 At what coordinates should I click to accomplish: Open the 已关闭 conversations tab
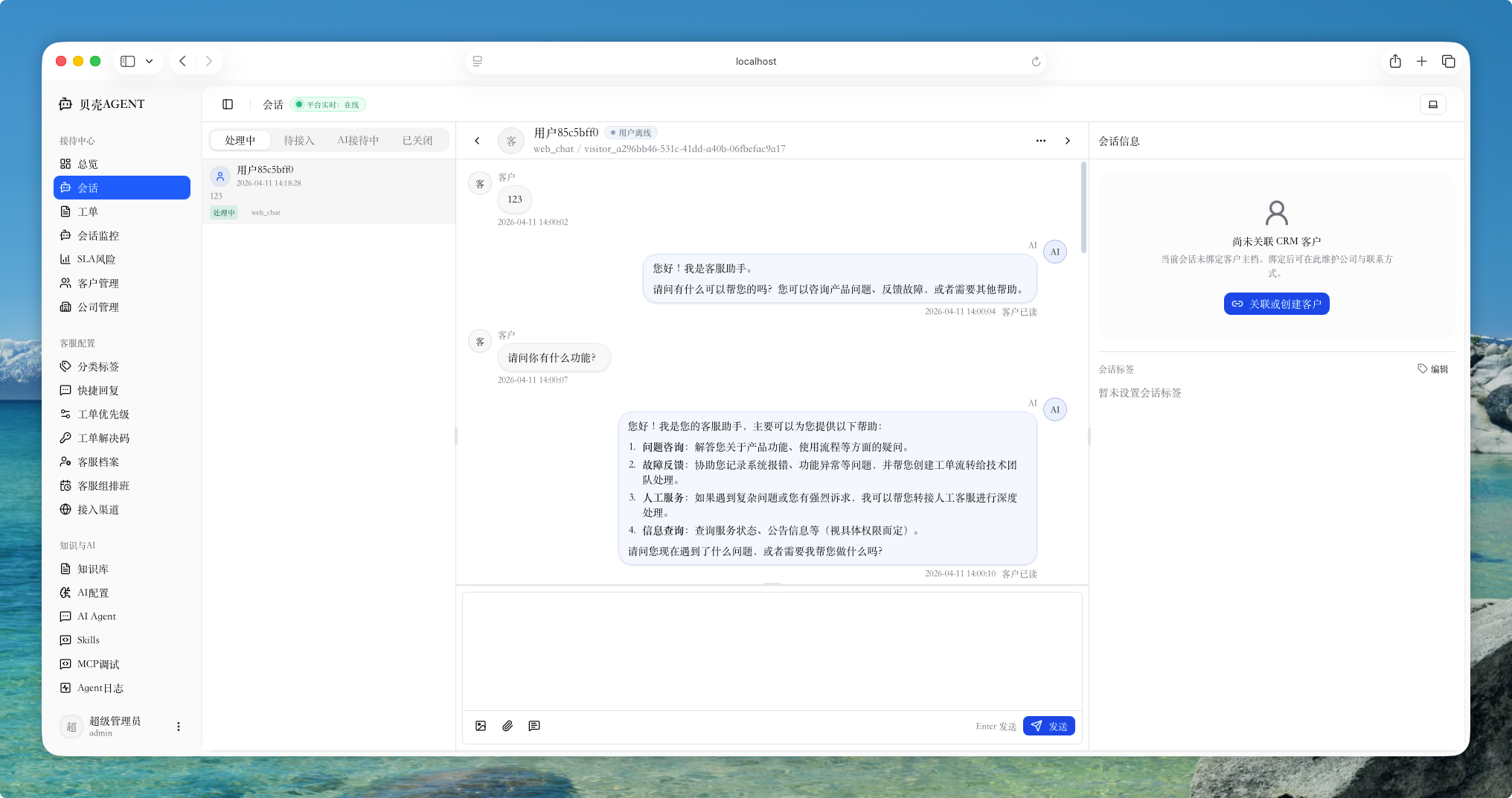coord(417,139)
